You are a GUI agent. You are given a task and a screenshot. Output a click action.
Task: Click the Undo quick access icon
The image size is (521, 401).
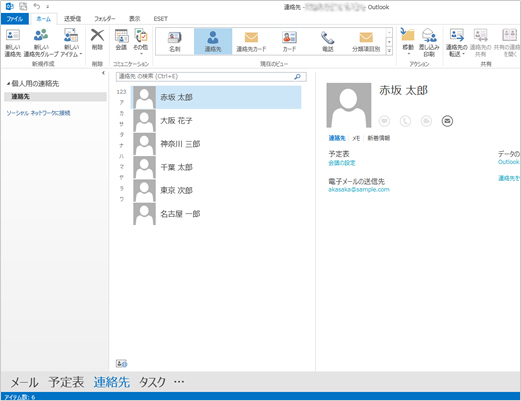pyautogui.click(x=37, y=6)
